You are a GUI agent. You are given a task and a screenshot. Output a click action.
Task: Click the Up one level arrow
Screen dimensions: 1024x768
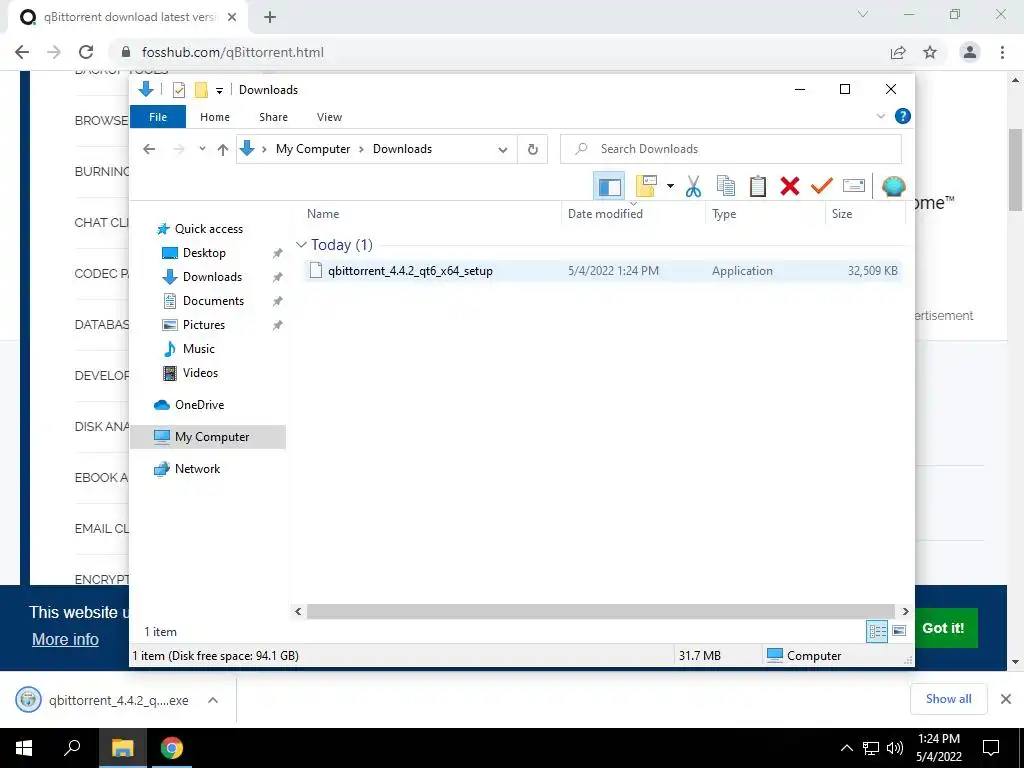point(223,150)
